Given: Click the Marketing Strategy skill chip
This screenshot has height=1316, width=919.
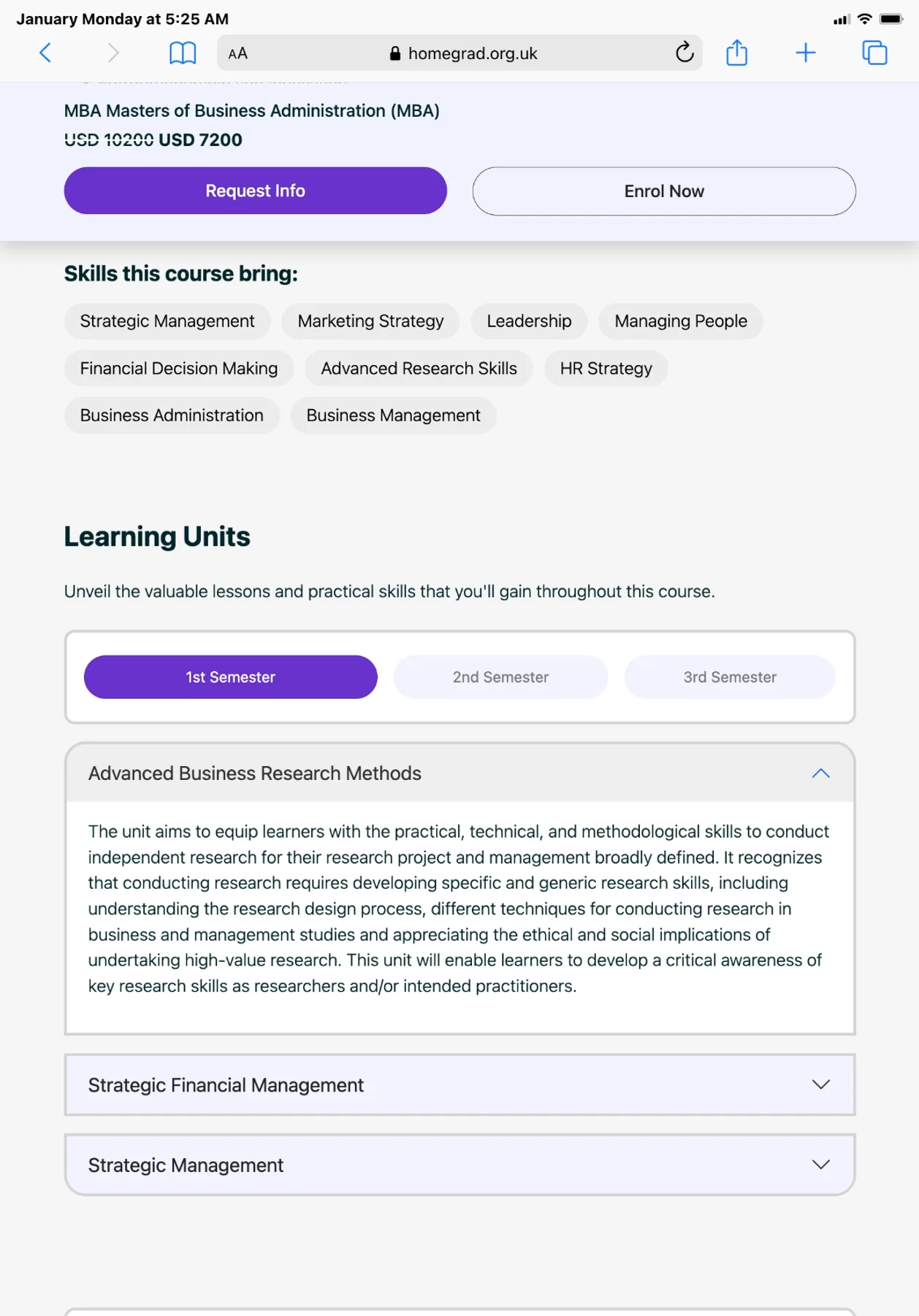Looking at the screenshot, I should click(x=370, y=321).
